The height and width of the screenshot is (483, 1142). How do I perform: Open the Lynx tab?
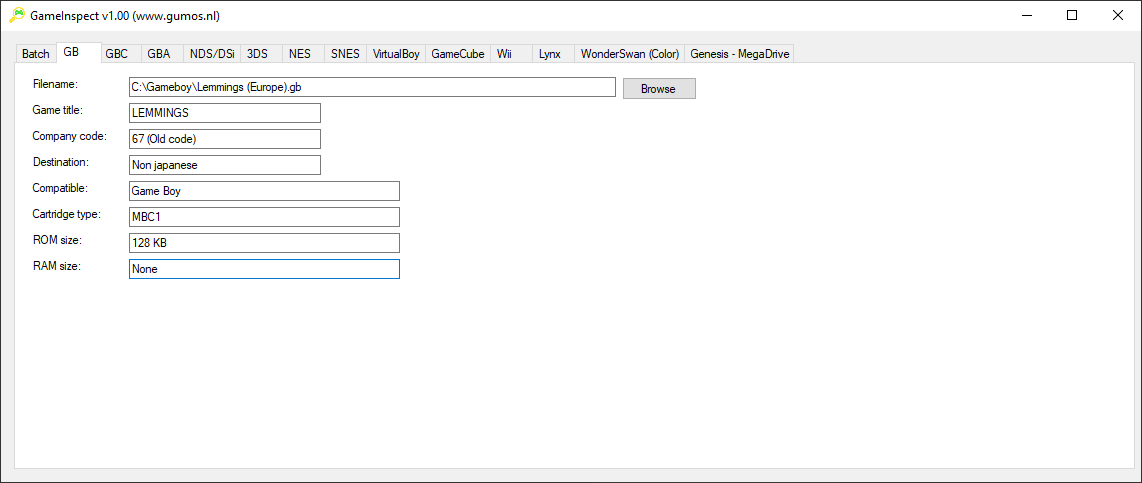pyautogui.click(x=550, y=54)
